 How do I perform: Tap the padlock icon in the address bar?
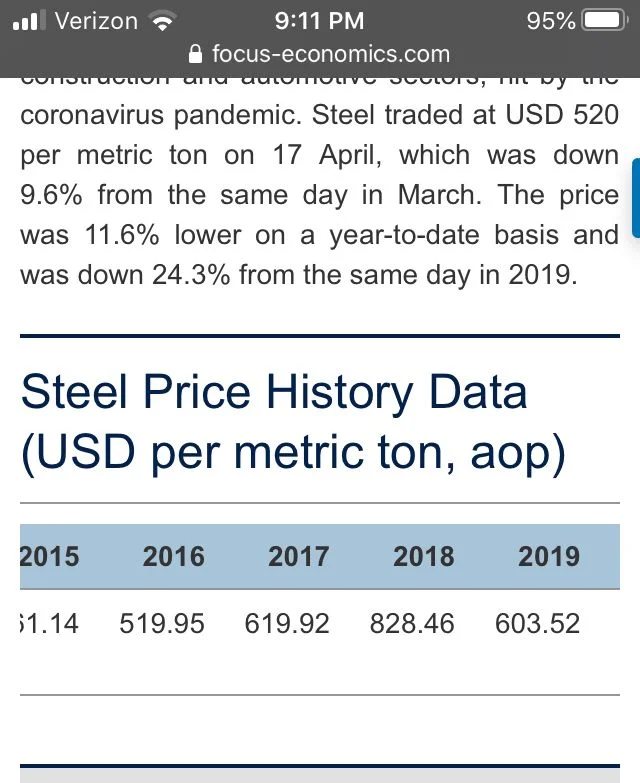pos(195,54)
